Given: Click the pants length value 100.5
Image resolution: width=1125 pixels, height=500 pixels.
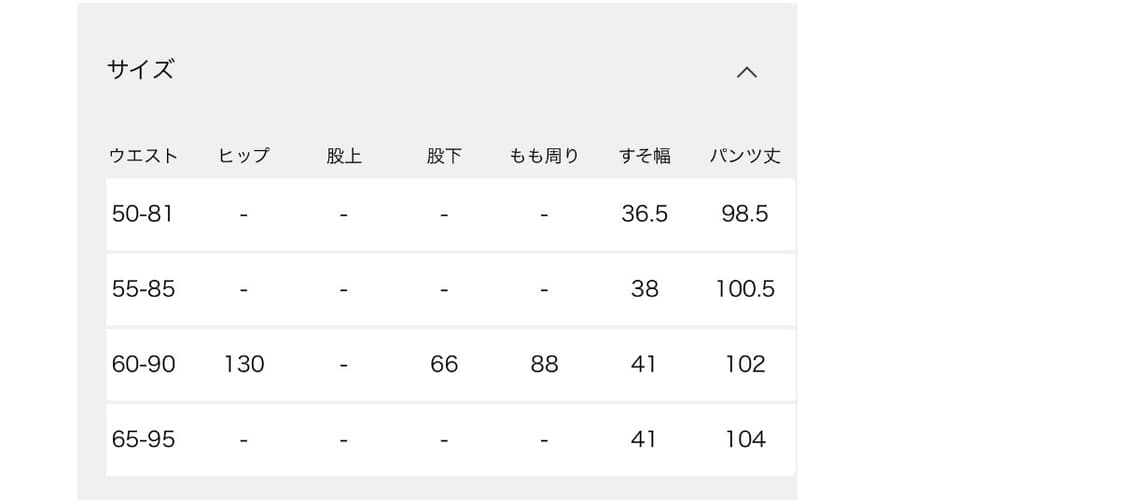Looking at the screenshot, I should coord(745,289).
